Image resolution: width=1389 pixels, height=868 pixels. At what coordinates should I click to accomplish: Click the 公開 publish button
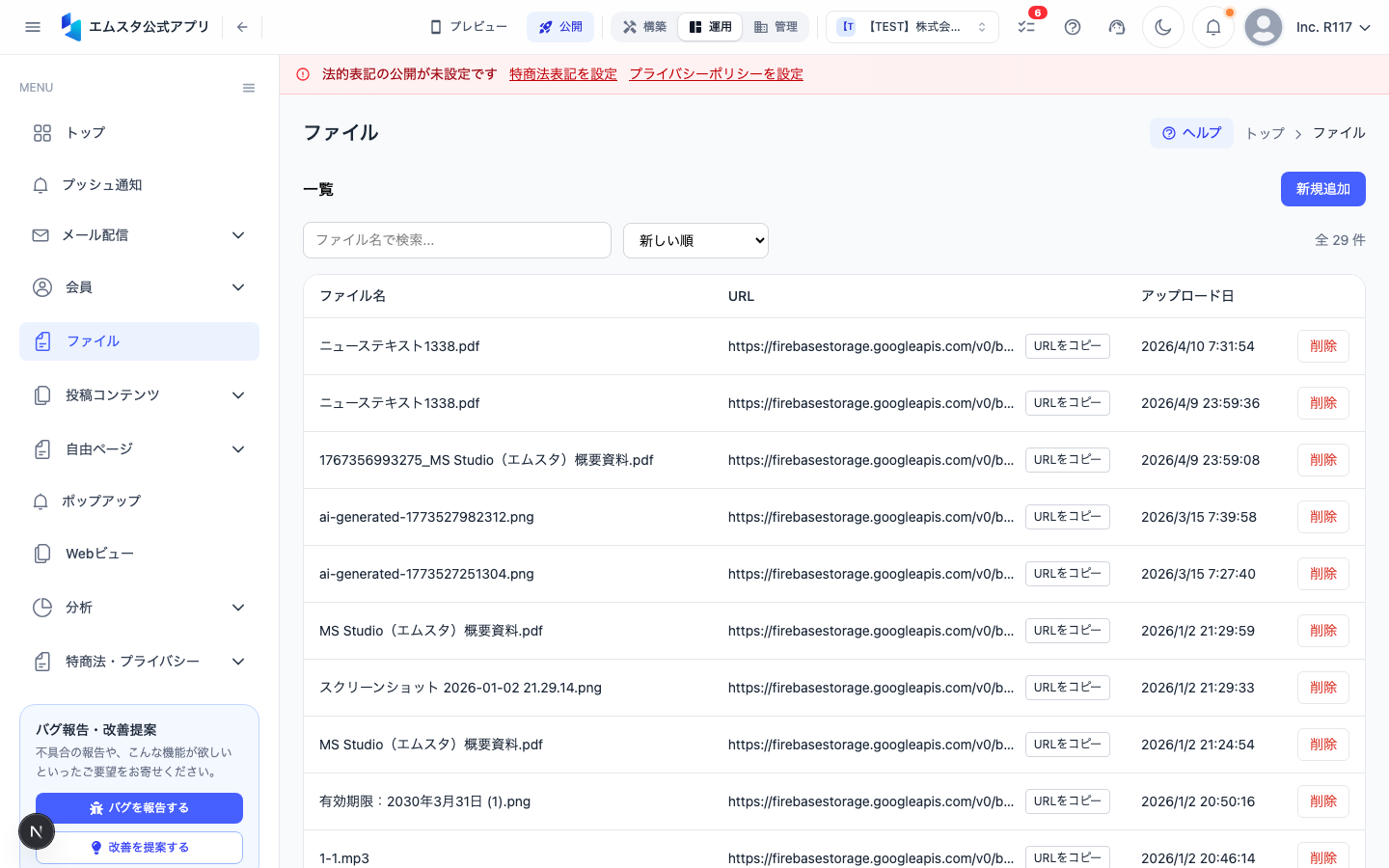pos(560,27)
